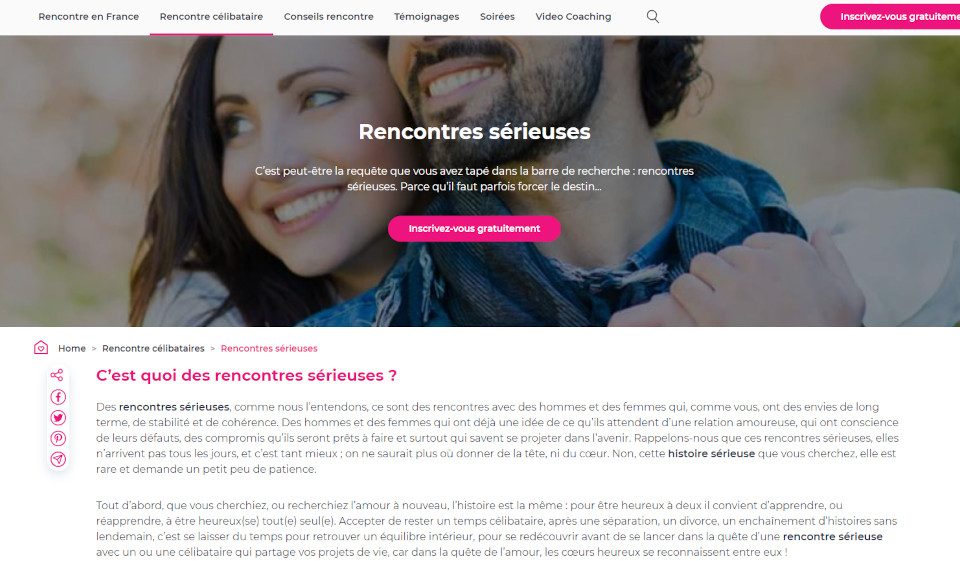Go to Home breadcrumb link
The height and width of the screenshot is (561, 960).
[x=72, y=348]
